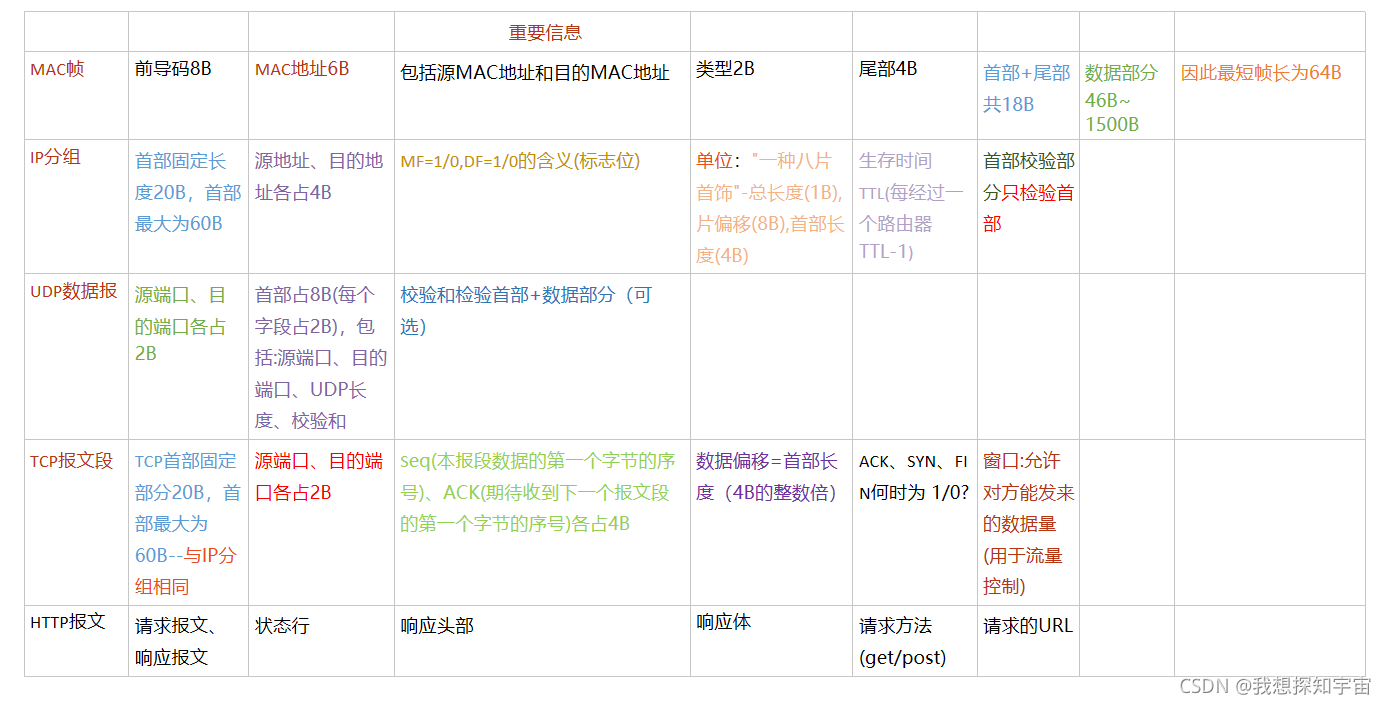This screenshot has height=704, width=1386.
Task: Select the 'TCP报文段' row label
Action: 72,461
